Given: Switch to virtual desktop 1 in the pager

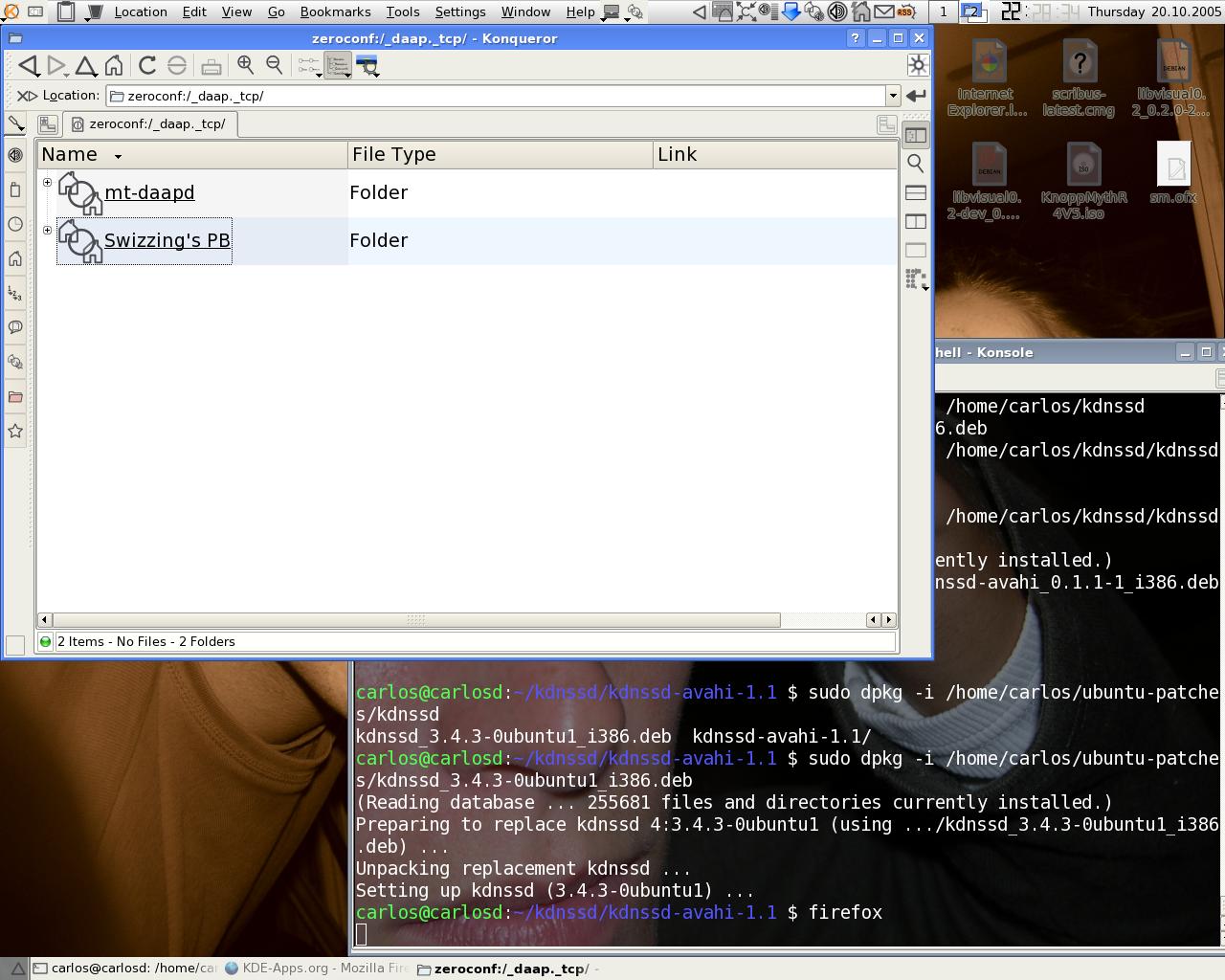Looking at the screenshot, I should (944, 11).
